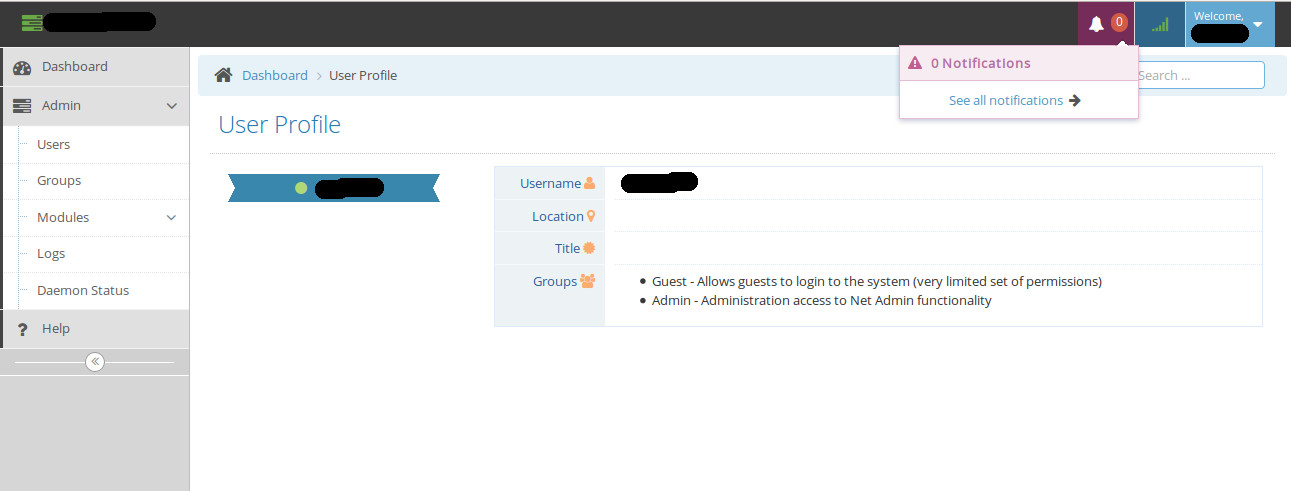Open Users in the Admin menu
This screenshot has width=1291, height=491.
pos(53,145)
